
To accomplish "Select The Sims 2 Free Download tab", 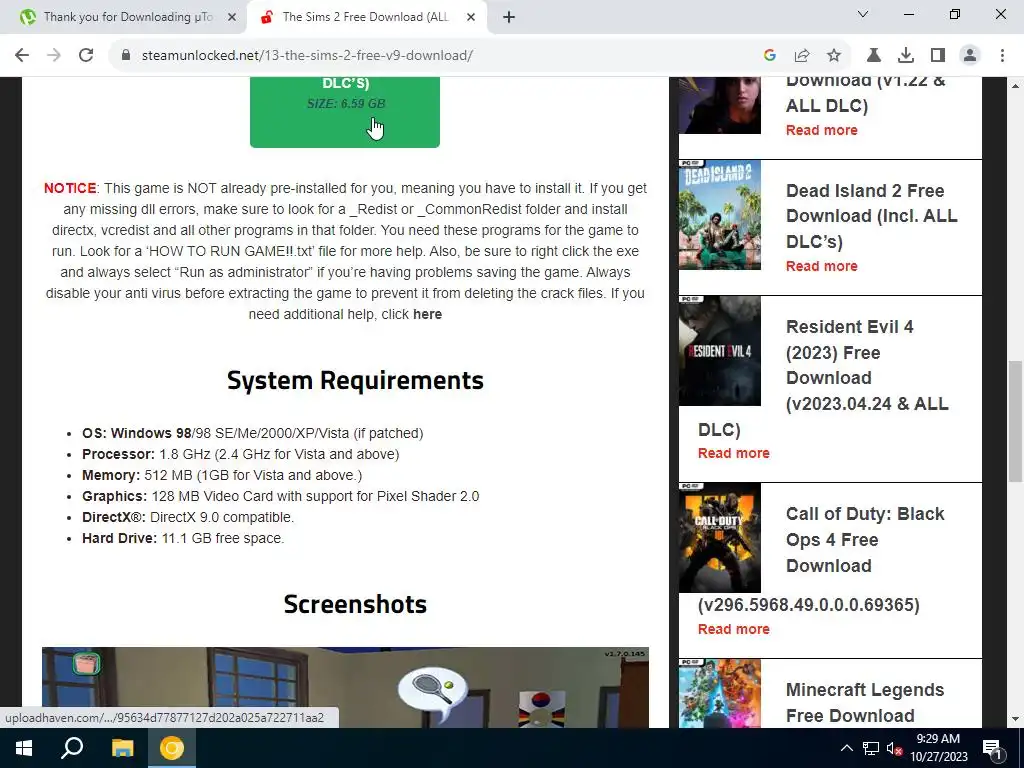I will (x=366, y=17).
